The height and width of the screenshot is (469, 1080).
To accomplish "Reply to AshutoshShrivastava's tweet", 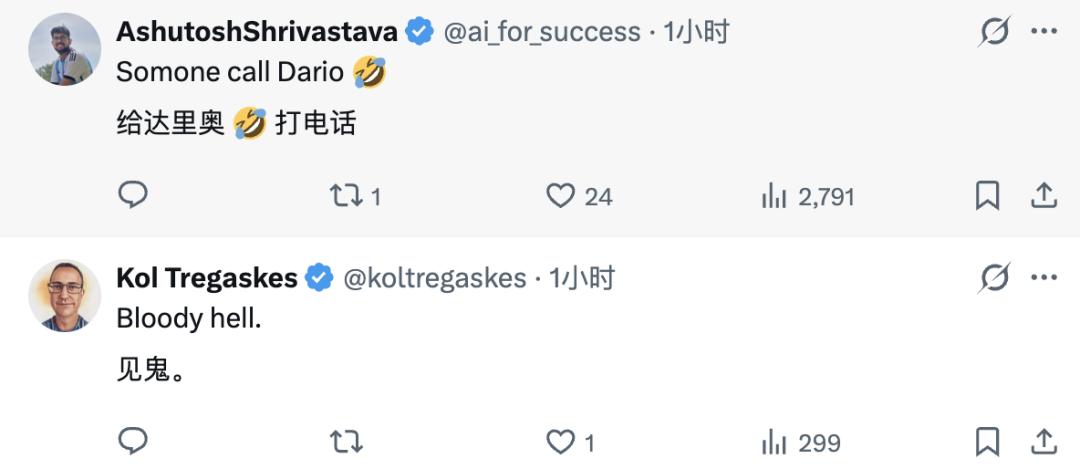I will tap(133, 195).
